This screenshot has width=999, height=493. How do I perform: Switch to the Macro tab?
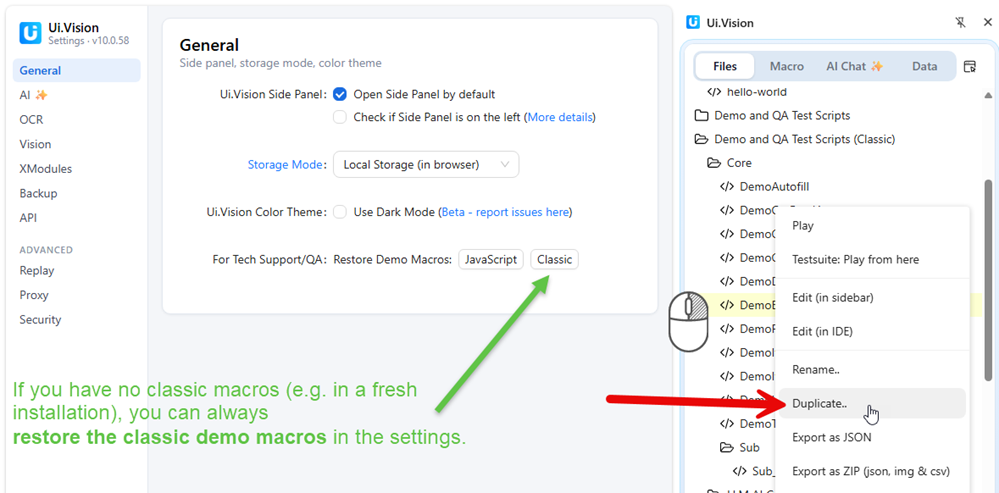[x=787, y=66]
